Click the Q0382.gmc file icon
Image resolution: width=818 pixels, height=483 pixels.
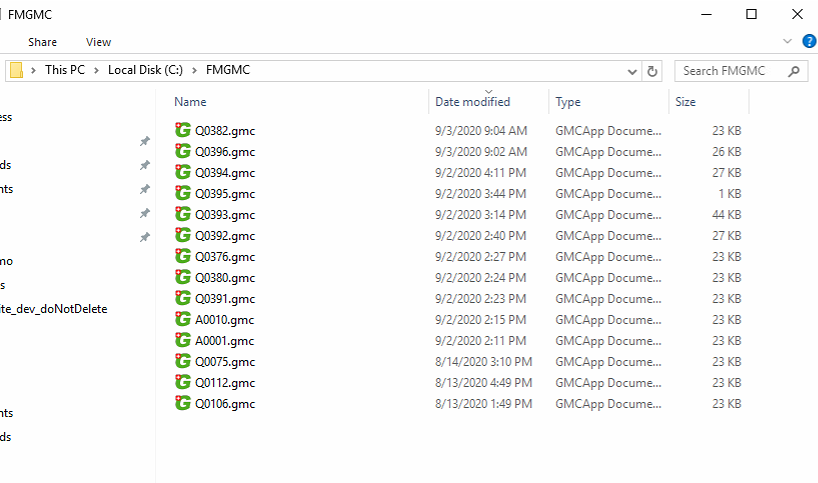tap(182, 130)
